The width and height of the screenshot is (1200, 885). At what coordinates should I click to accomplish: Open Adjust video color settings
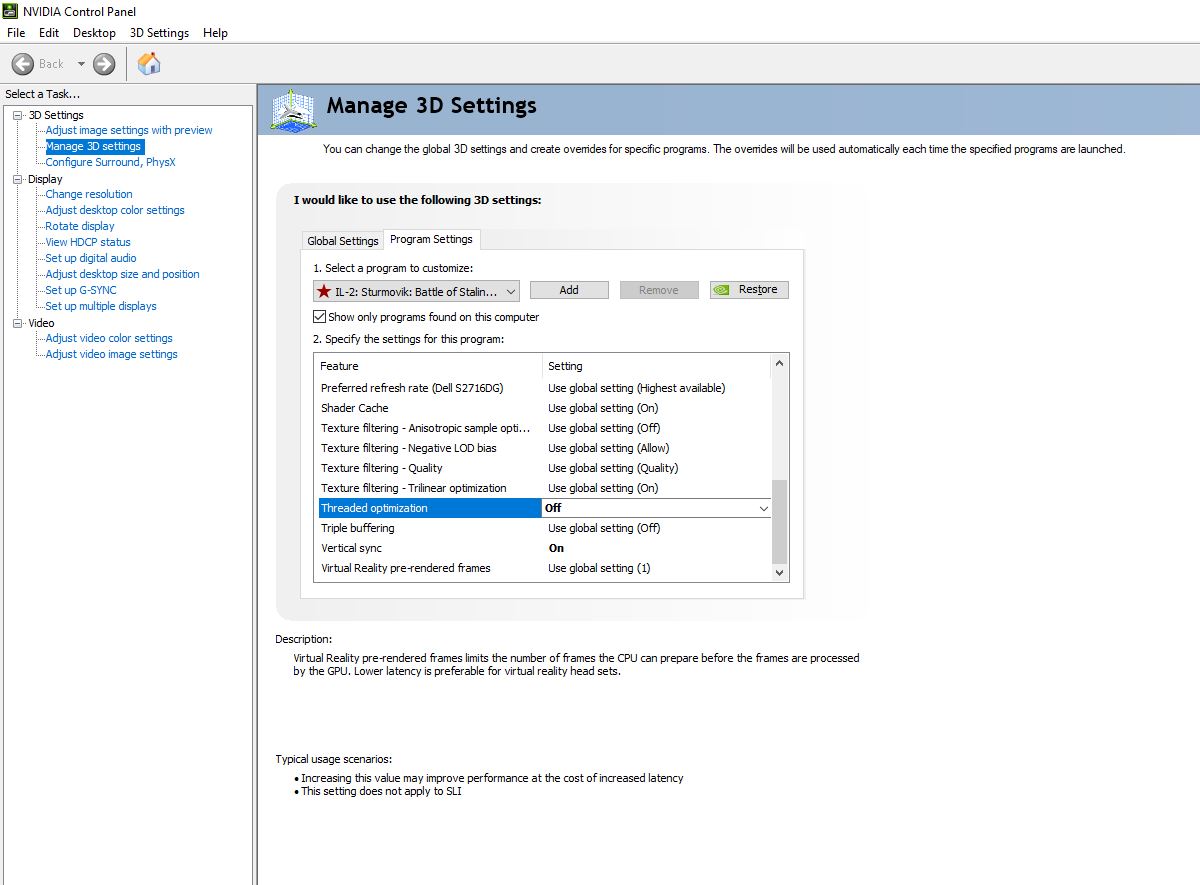tap(109, 338)
